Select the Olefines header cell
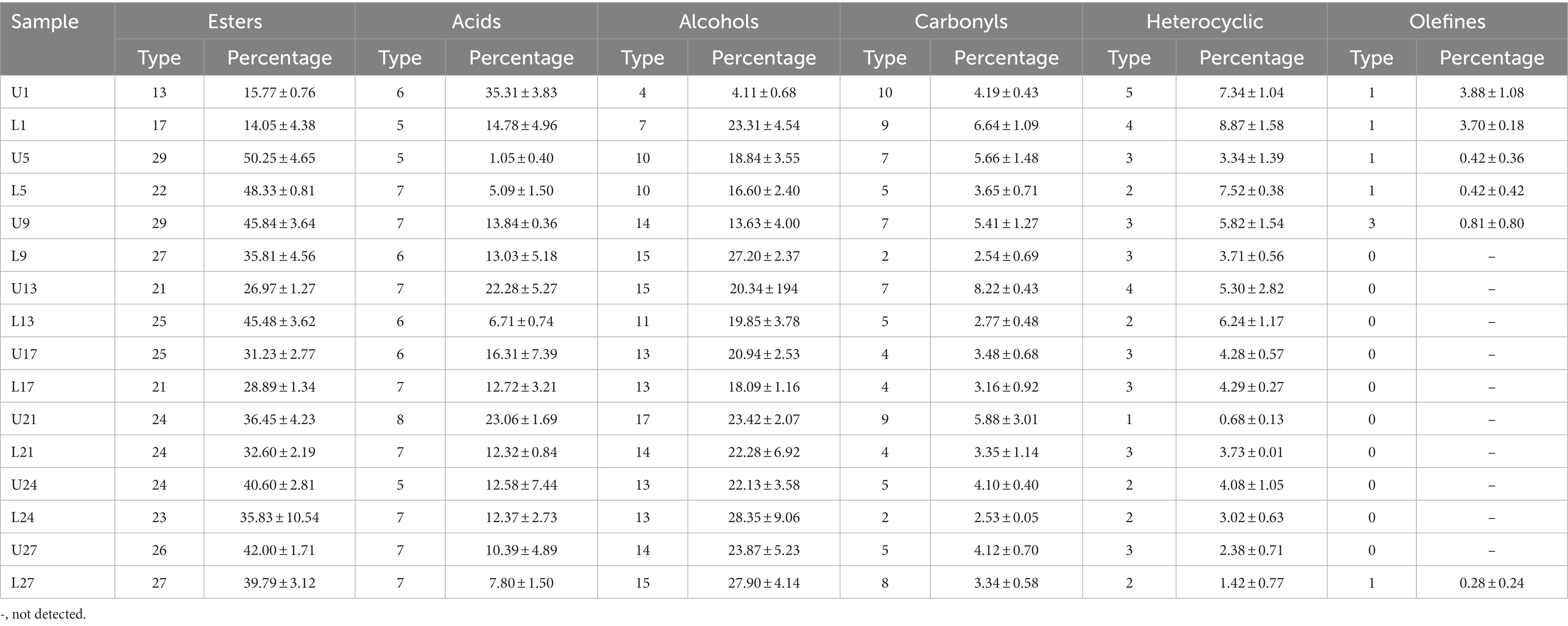1568x626 pixels. 1447,21
